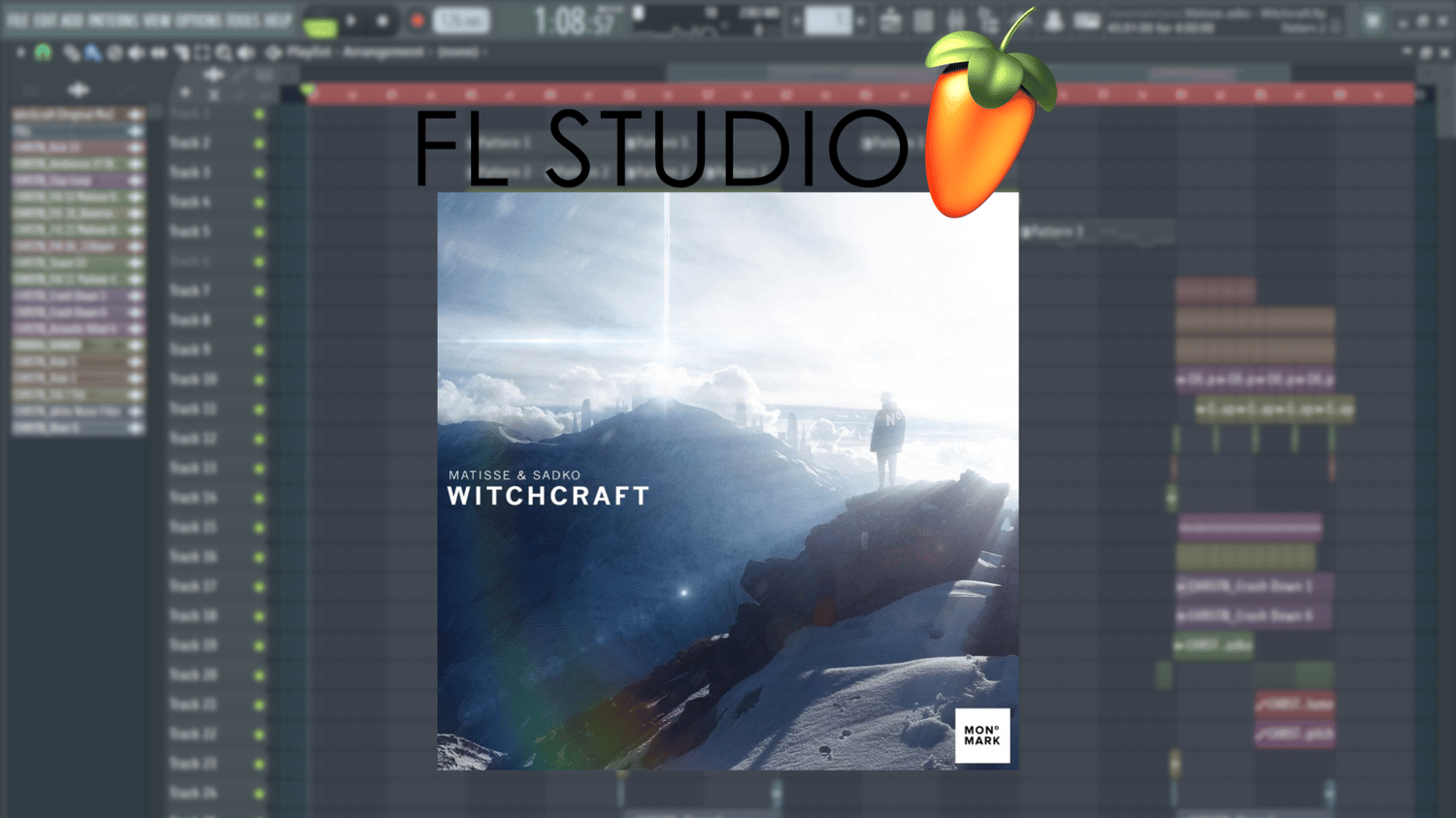This screenshot has height=818, width=1456.
Task: Step to the previous pattern with left arrow
Action: pyautogui.click(x=796, y=20)
